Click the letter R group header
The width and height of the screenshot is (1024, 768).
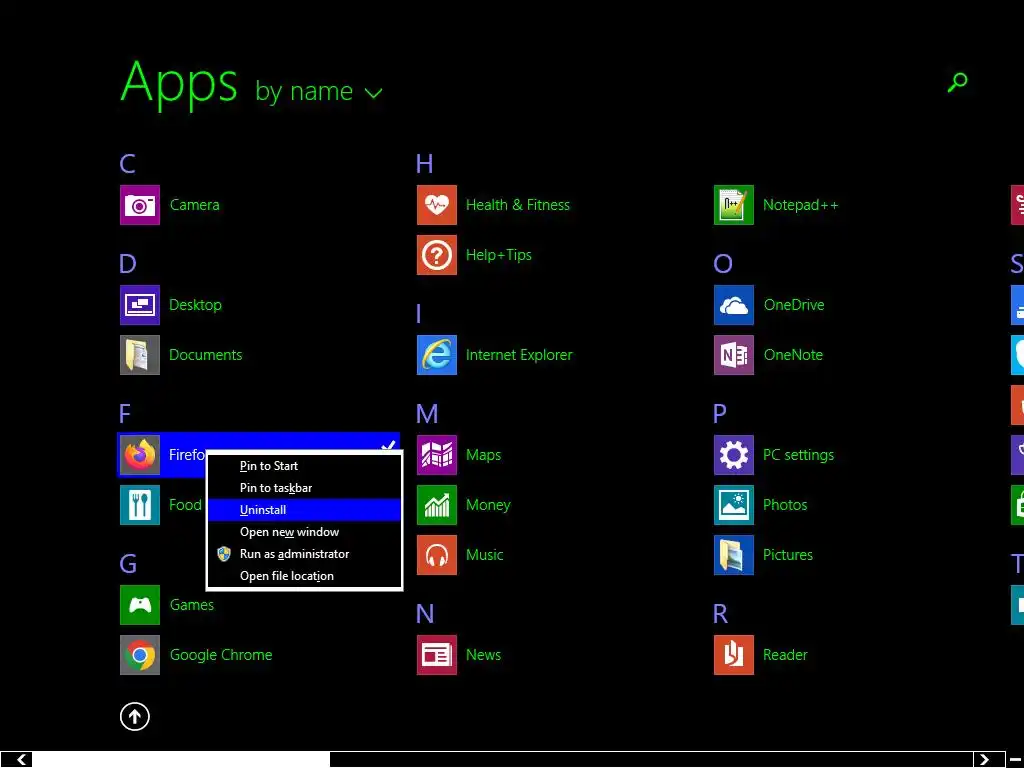[x=720, y=614]
